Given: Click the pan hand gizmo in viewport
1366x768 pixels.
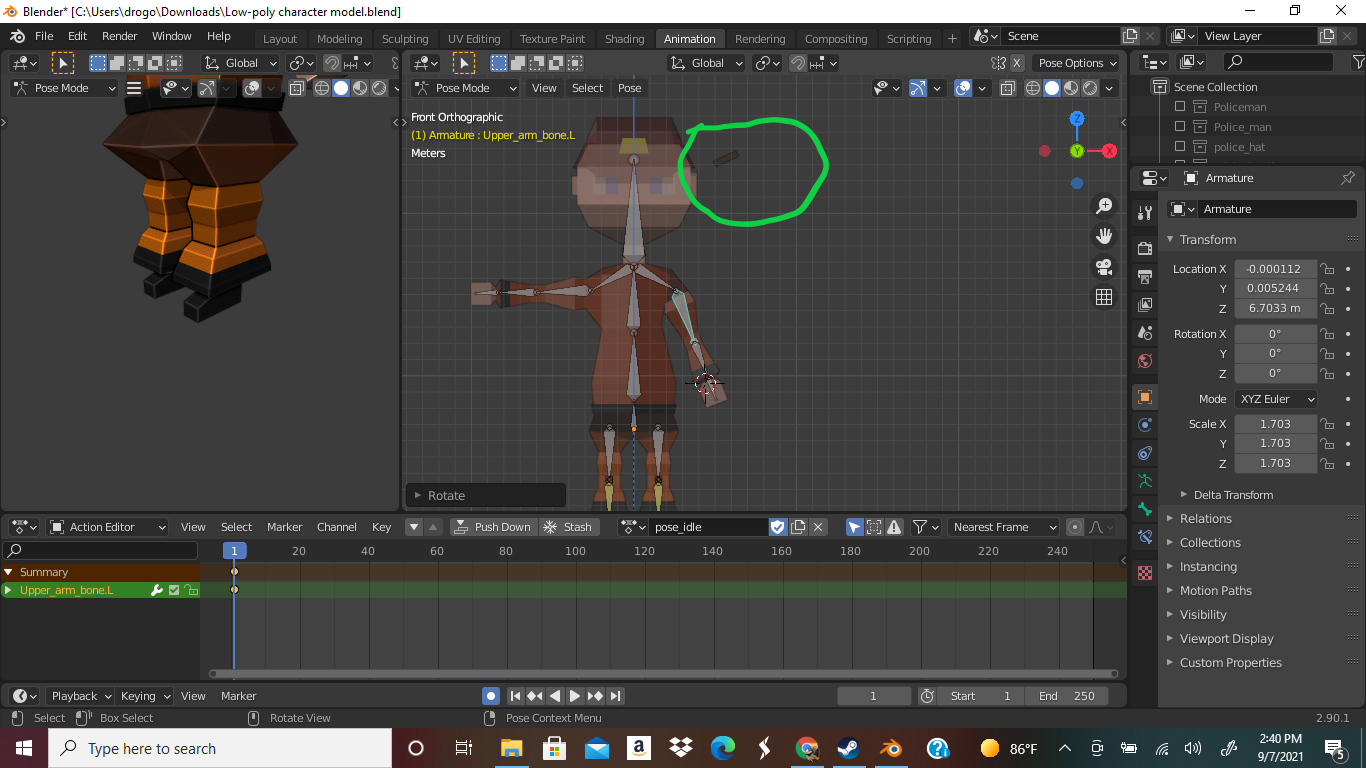Looking at the screenshot, I should pyautogui.click(x=1104, y=236).
